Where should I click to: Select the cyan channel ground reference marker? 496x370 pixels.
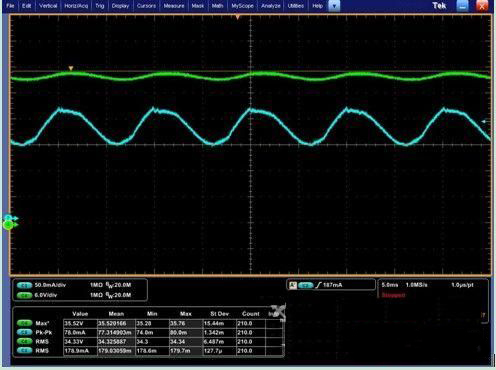coord(11,218)
